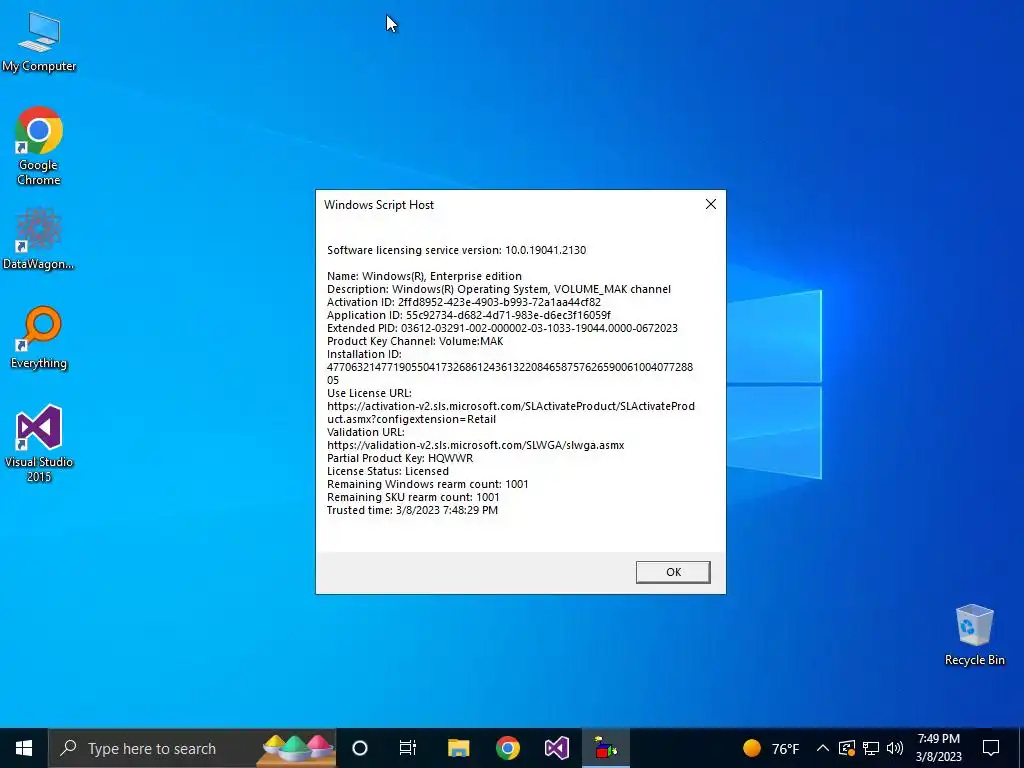Open File Explorer from the taskbar

[x=458, y=748]
